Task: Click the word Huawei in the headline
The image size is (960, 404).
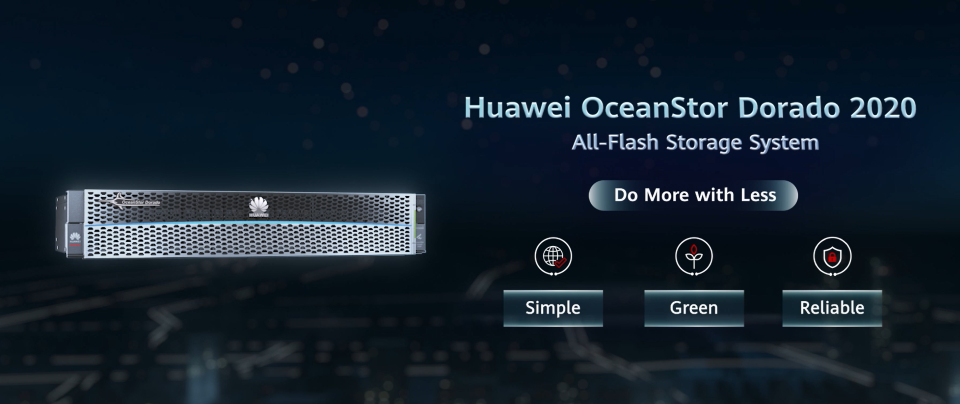Action: pos(517,108)
